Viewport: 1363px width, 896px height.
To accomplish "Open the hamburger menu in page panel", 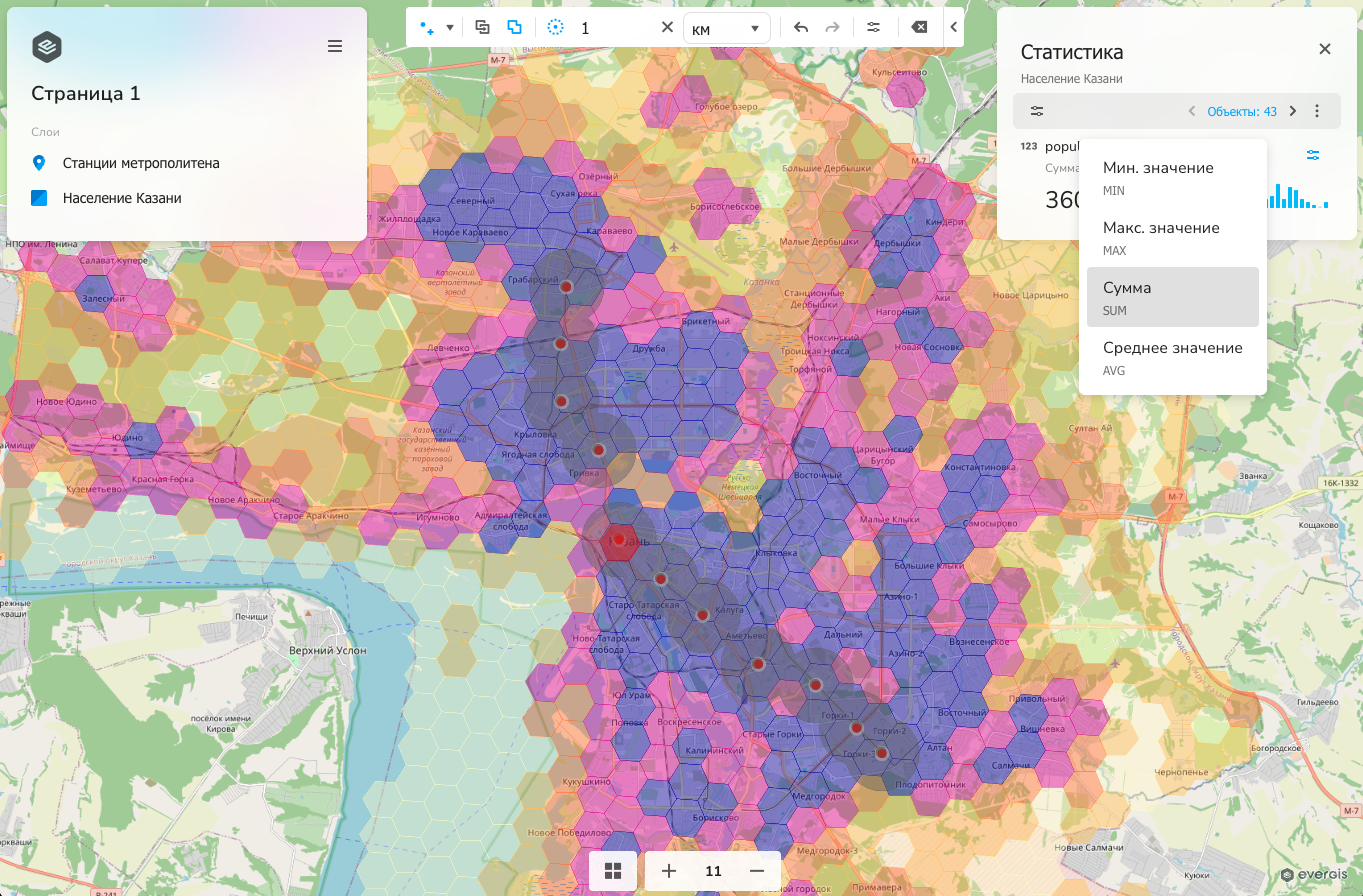I will tap(335, 46).
